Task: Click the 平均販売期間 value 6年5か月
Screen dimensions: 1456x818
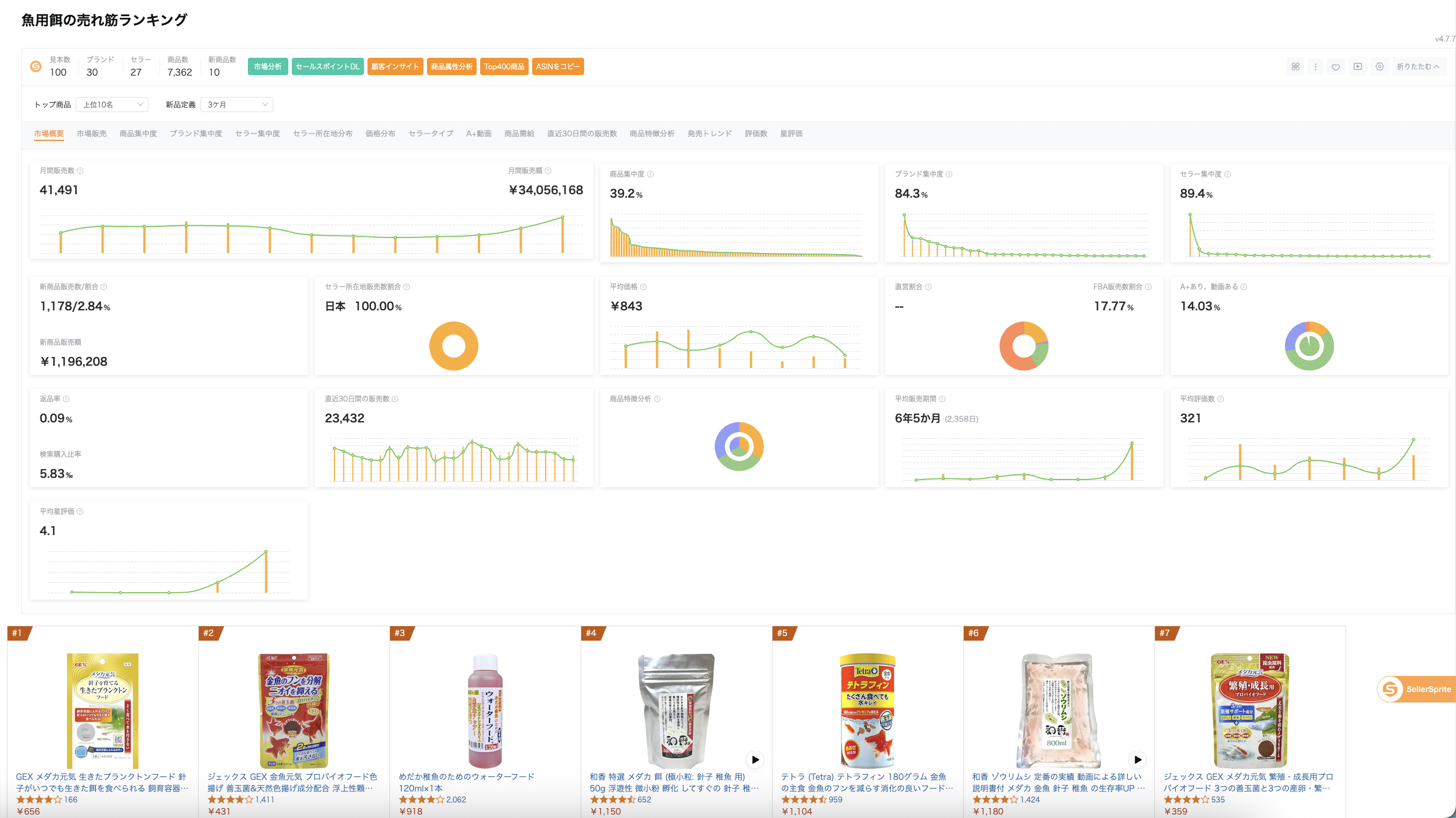Action: [x=918, y=418]
